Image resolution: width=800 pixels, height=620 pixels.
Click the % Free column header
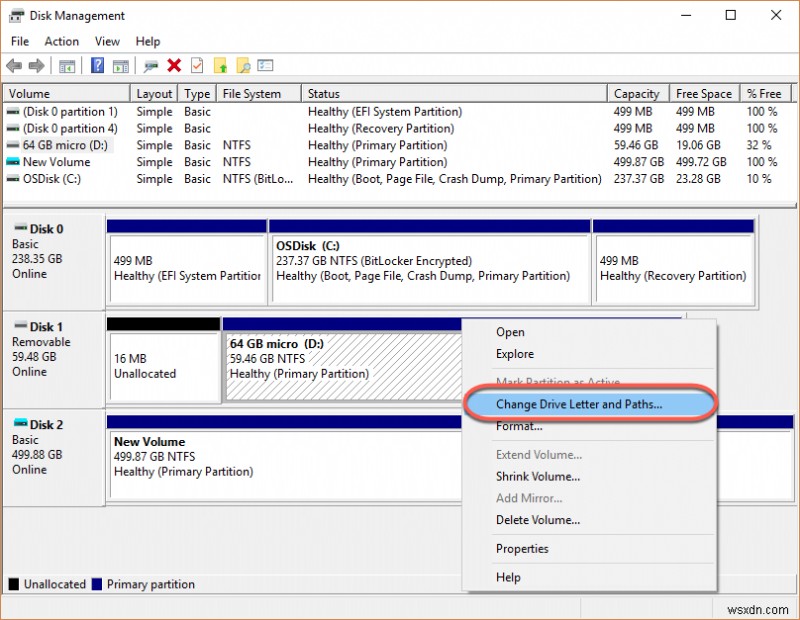tap(766, 94)
